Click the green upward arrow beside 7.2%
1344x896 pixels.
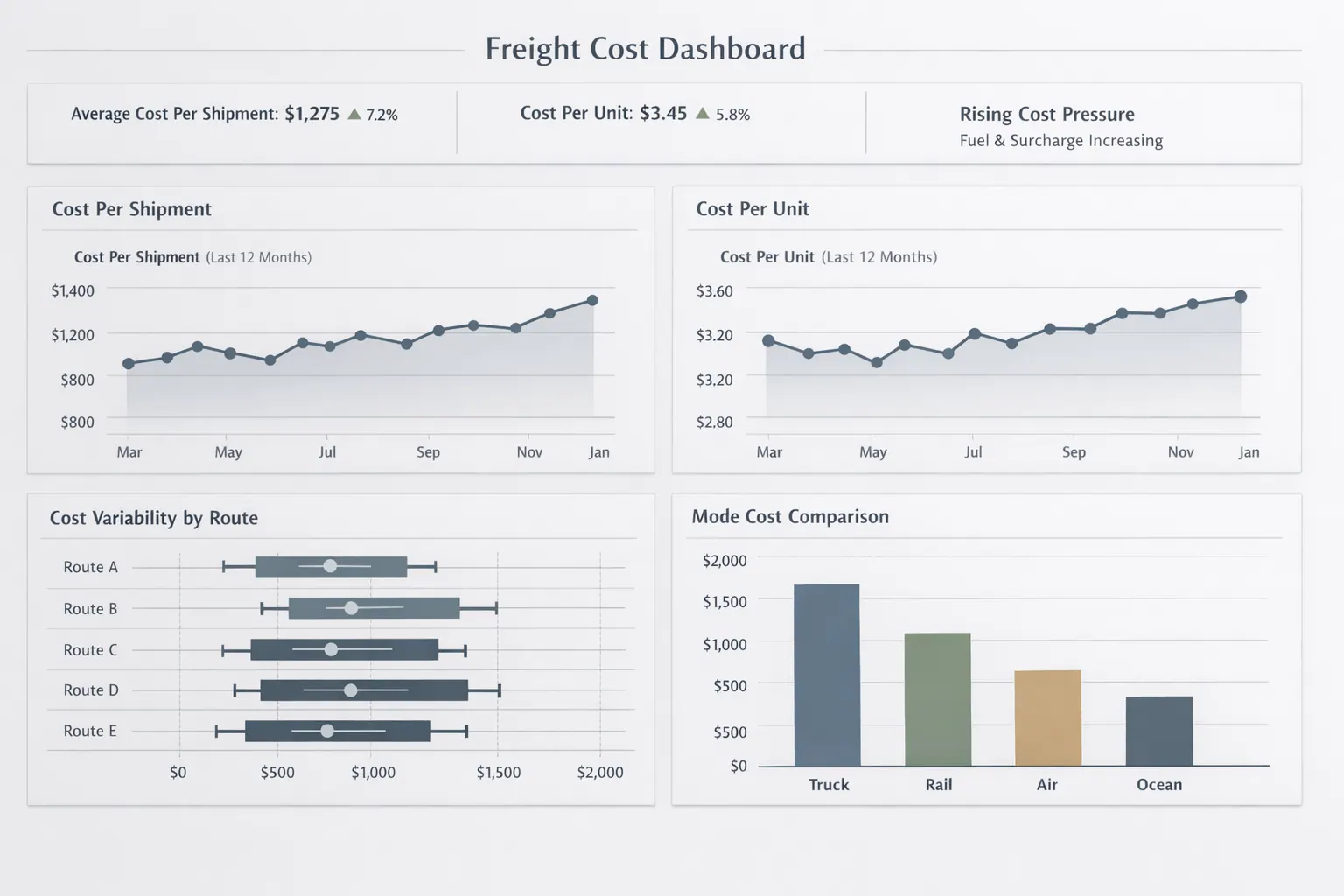click(354, 114)
